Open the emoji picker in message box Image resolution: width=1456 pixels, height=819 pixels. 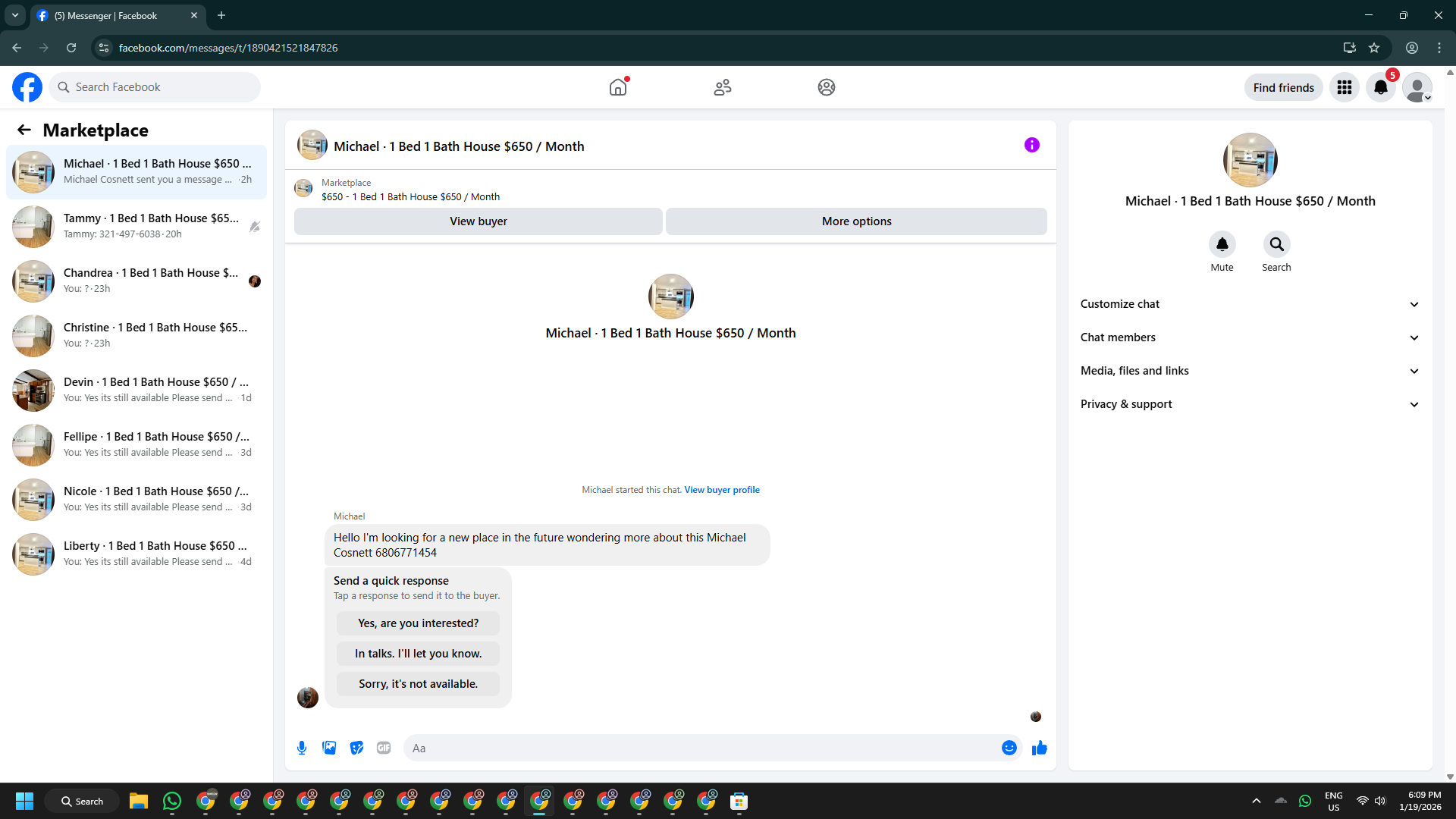pos(1009,748)
